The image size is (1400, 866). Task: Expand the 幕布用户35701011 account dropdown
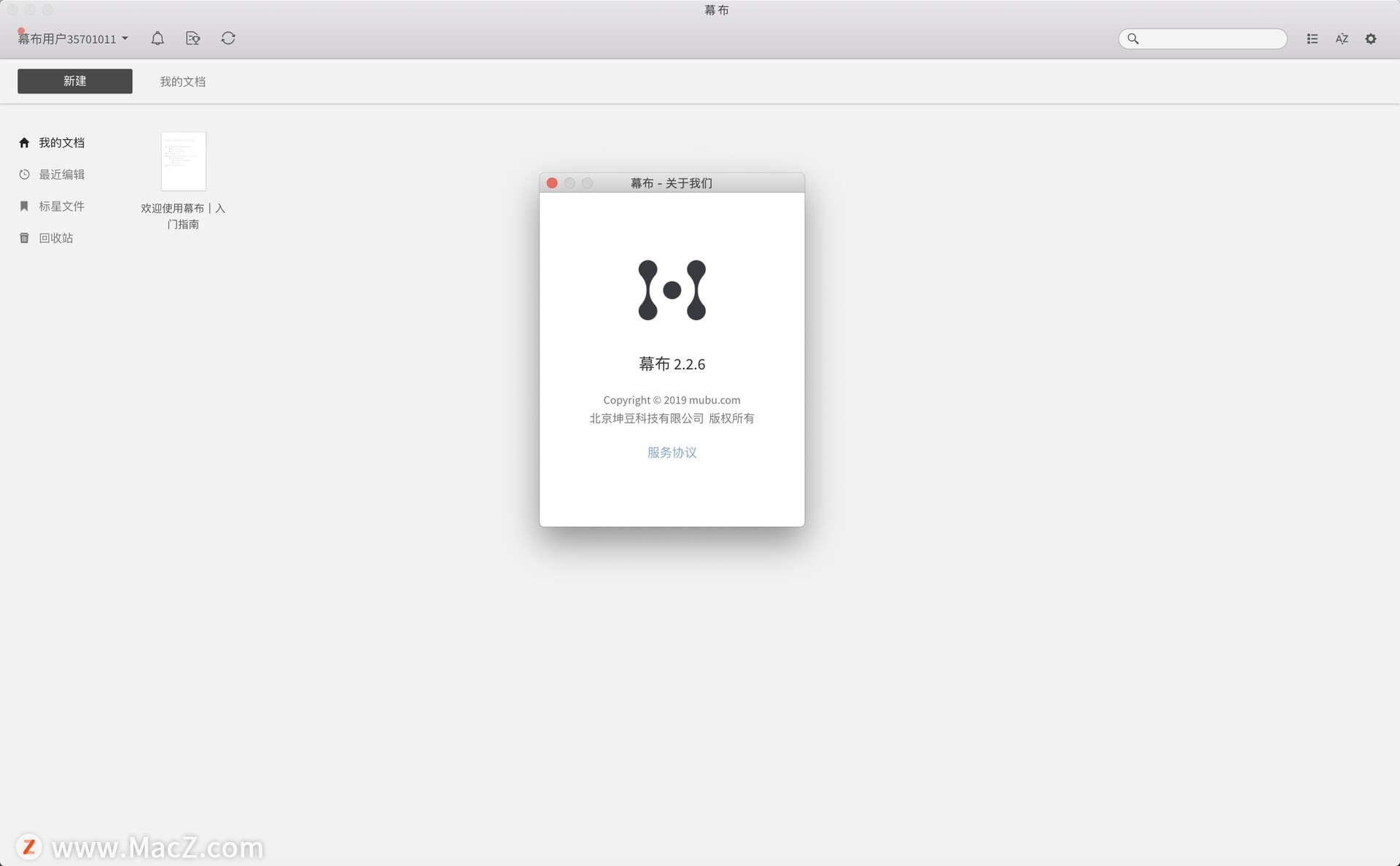click(73, 39)
